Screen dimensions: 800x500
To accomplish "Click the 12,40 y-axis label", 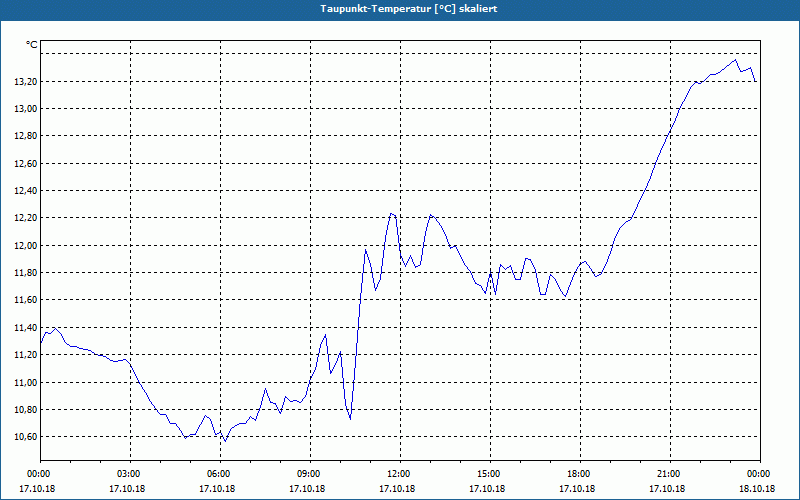I will point(25,191).
